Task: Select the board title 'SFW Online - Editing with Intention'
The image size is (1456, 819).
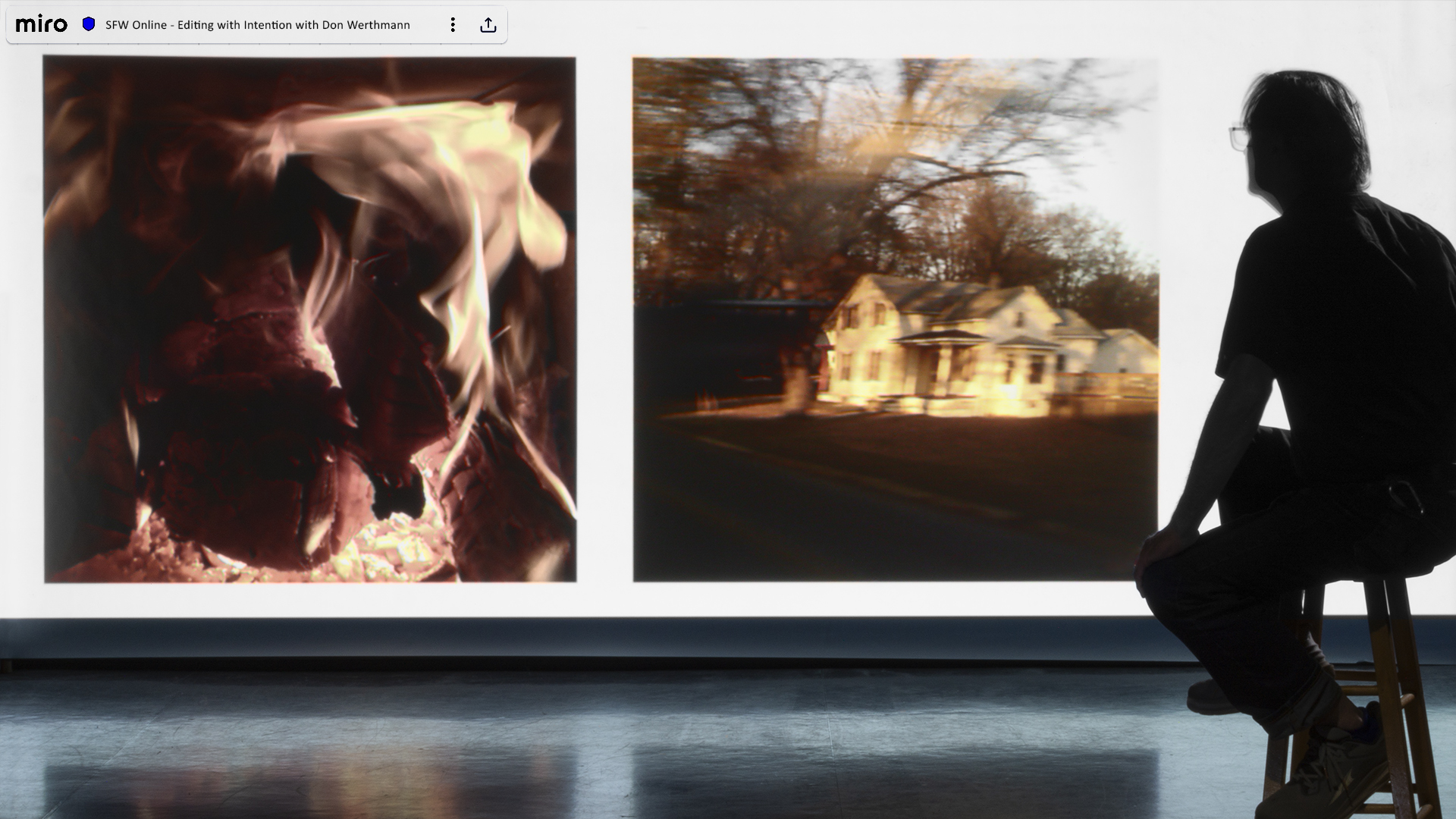Action: [258, 25]
